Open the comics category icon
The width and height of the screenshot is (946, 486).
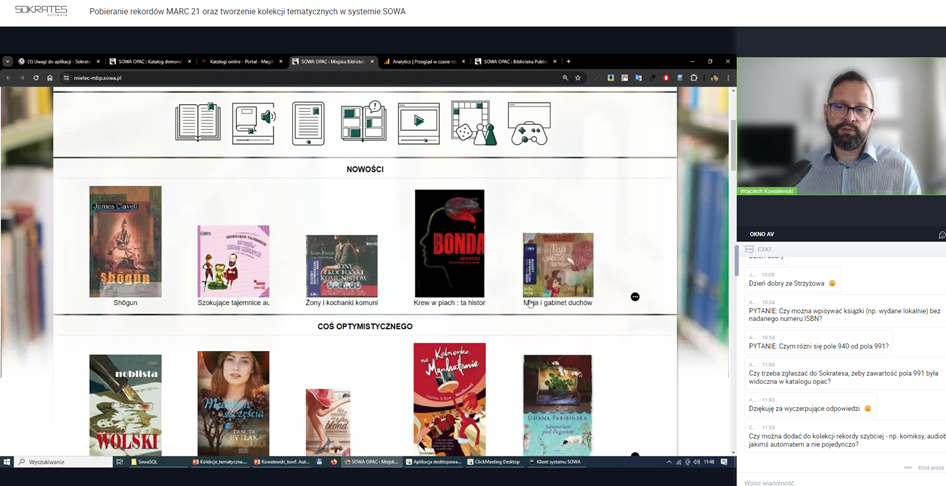coord(363,122)
